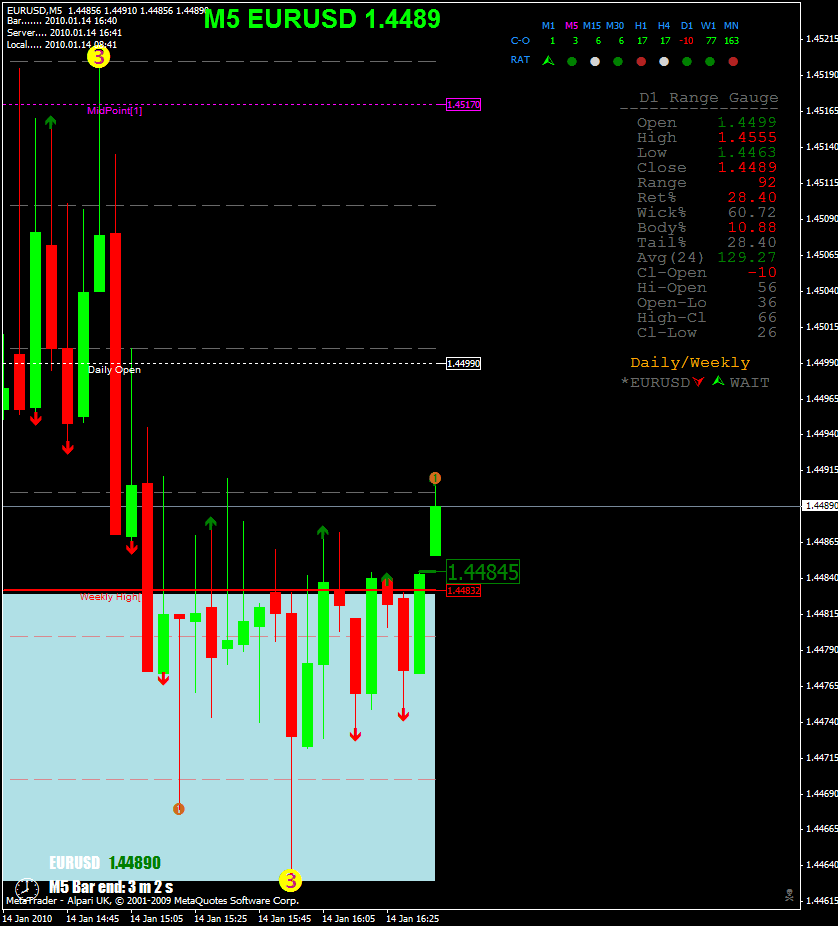Screen dimensions: 838x926
Task: Select the red down arrow just below Daily Open
Action: 36,418
